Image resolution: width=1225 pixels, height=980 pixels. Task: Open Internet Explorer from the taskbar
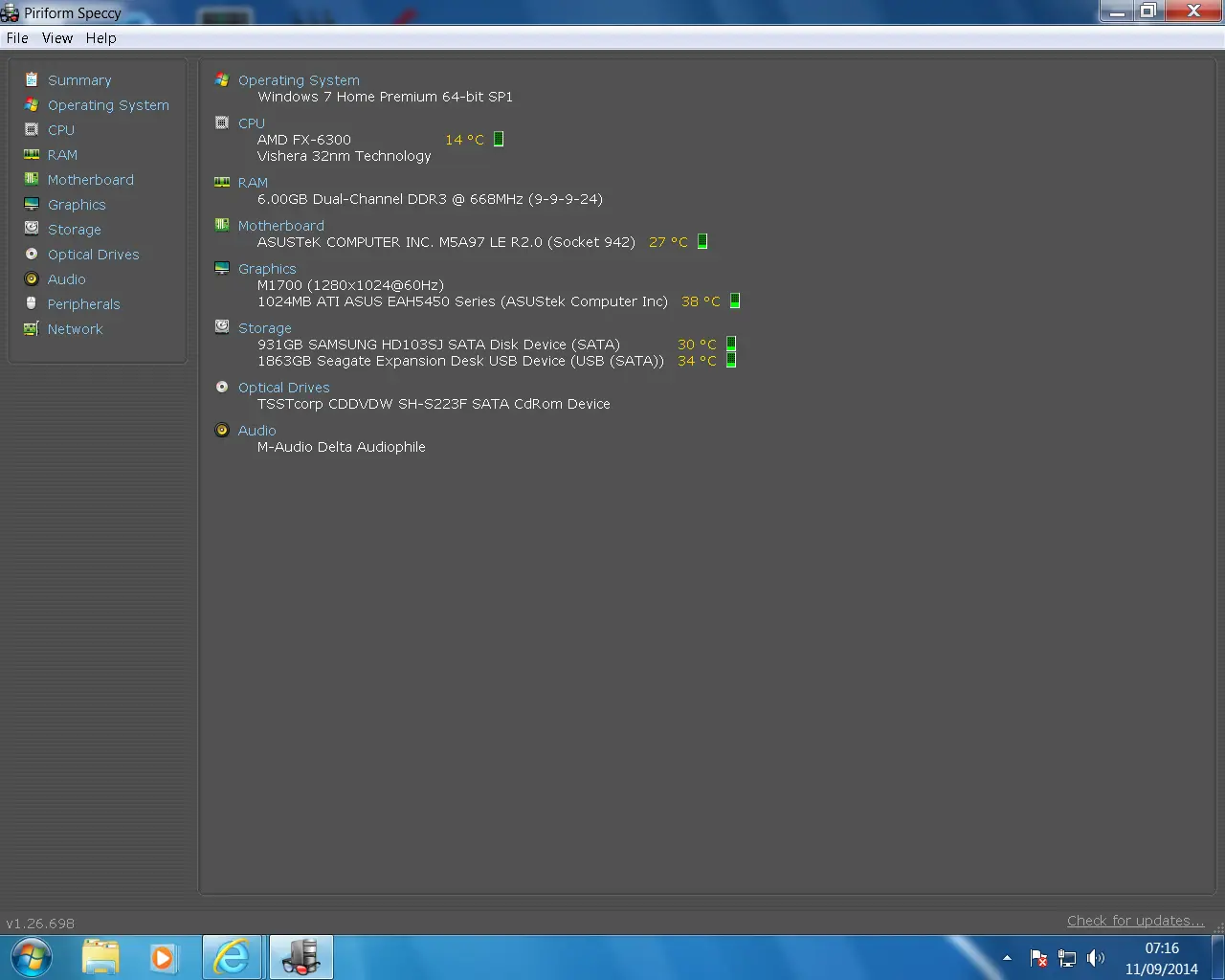232,957
